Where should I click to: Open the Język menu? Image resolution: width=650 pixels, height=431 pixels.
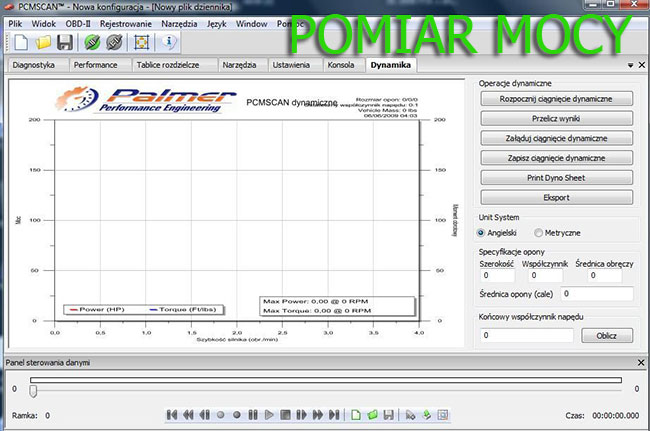(x=216, y=24)
